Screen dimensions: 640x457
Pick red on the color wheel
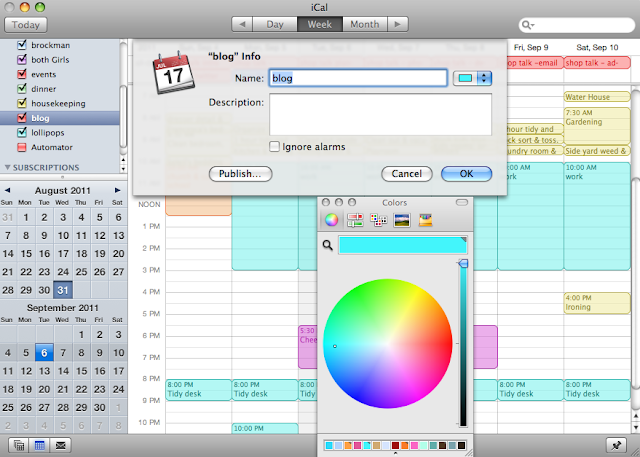point(448,343)
